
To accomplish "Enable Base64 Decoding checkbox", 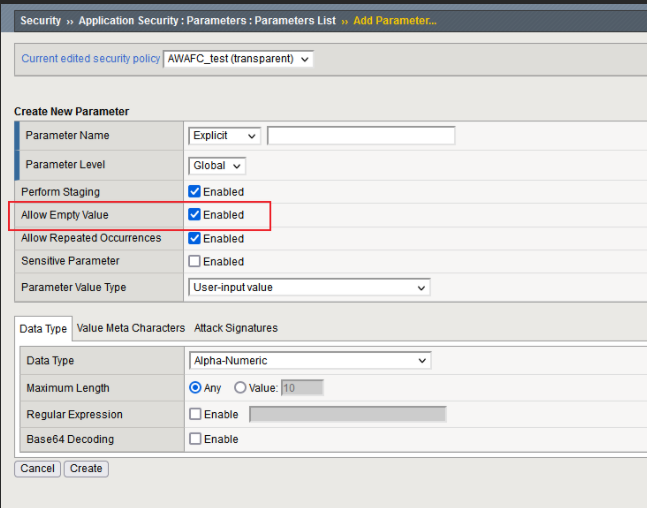I will [x=195, y=439].
